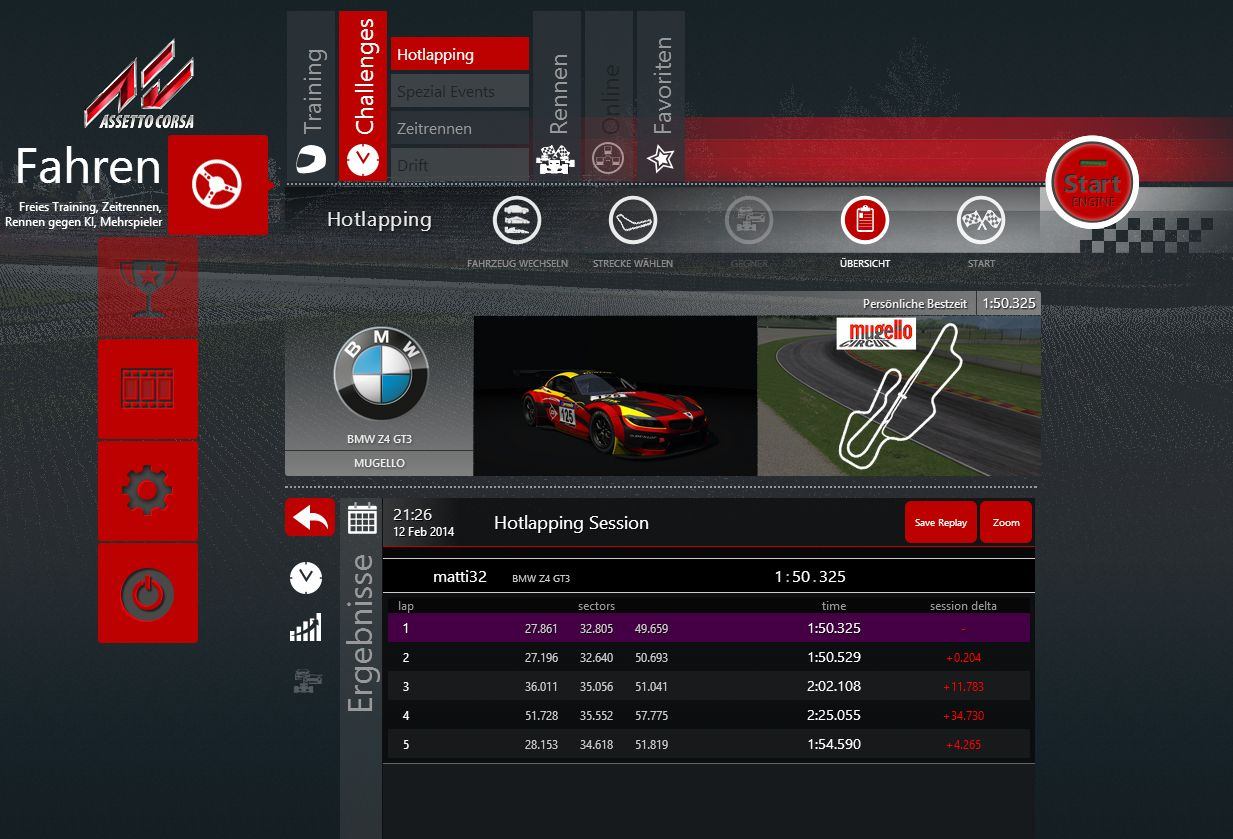Open the Online tab
Viewport: 1233px width, 839px height.
(x=609, y=96)
